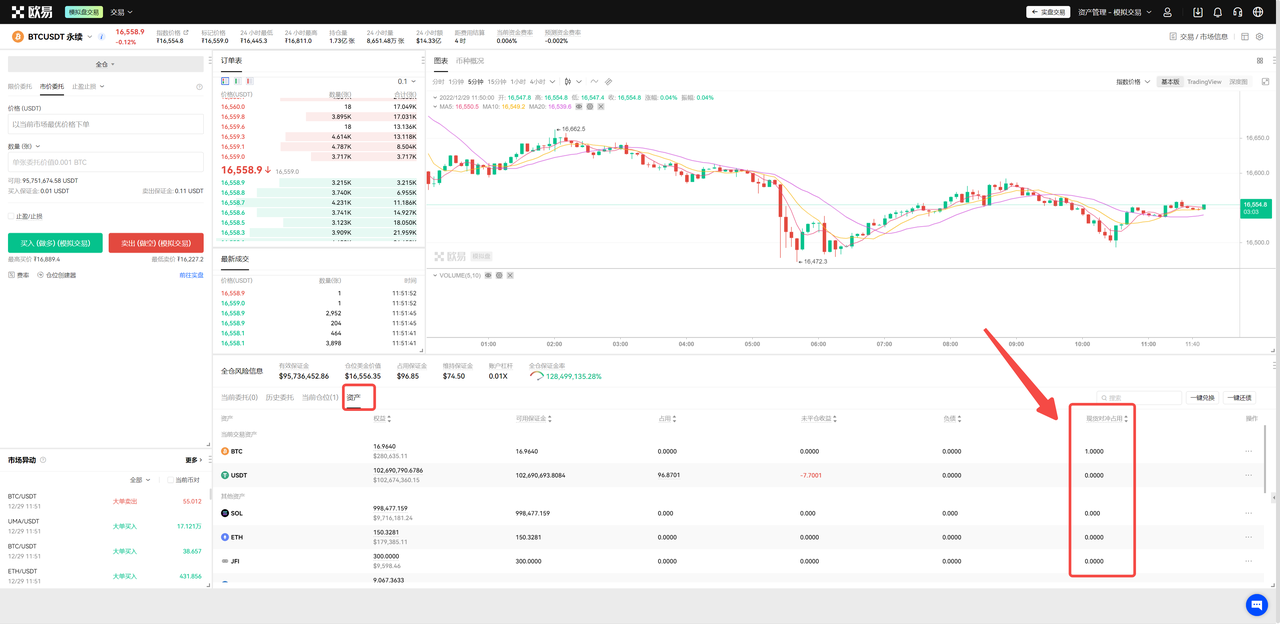This screenshot has width=1280, height=624.
Task: Open the page settings gear icon
Action: click(x=1260, y=37)
